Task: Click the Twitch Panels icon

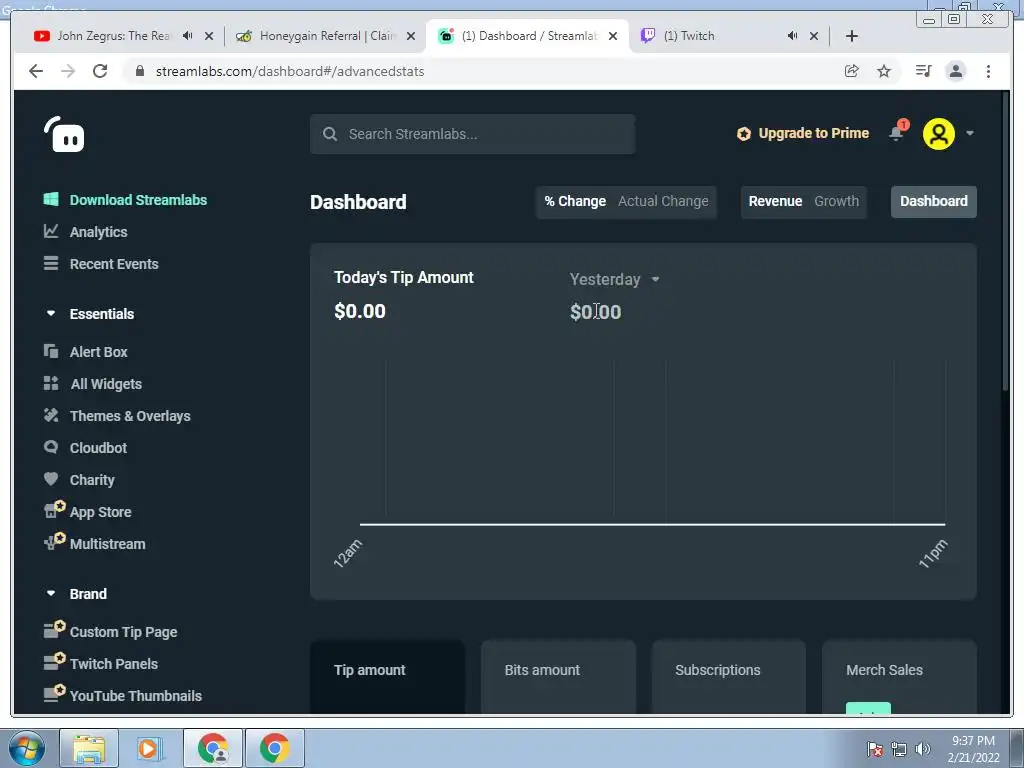Action: (x=54, y=662)
